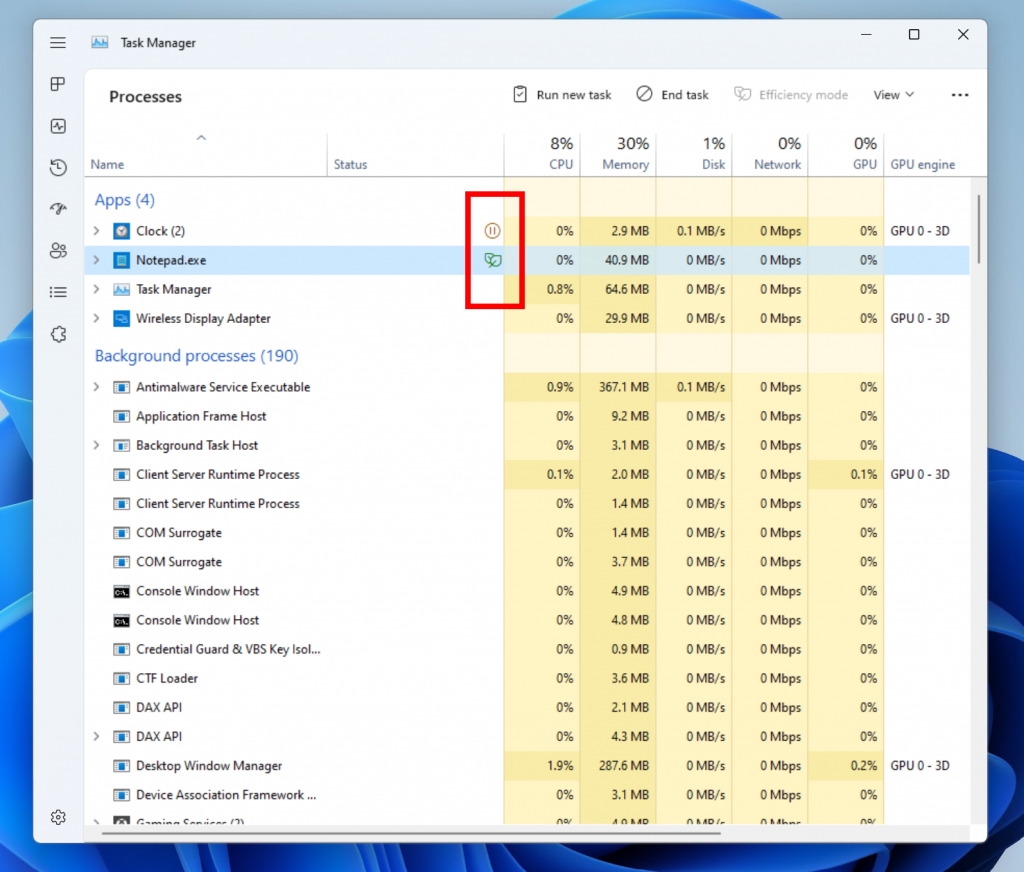Image resolution: width=1024 pixels, height=872 pixels.
Task: Select the Startup apps section
Action: 57,208
